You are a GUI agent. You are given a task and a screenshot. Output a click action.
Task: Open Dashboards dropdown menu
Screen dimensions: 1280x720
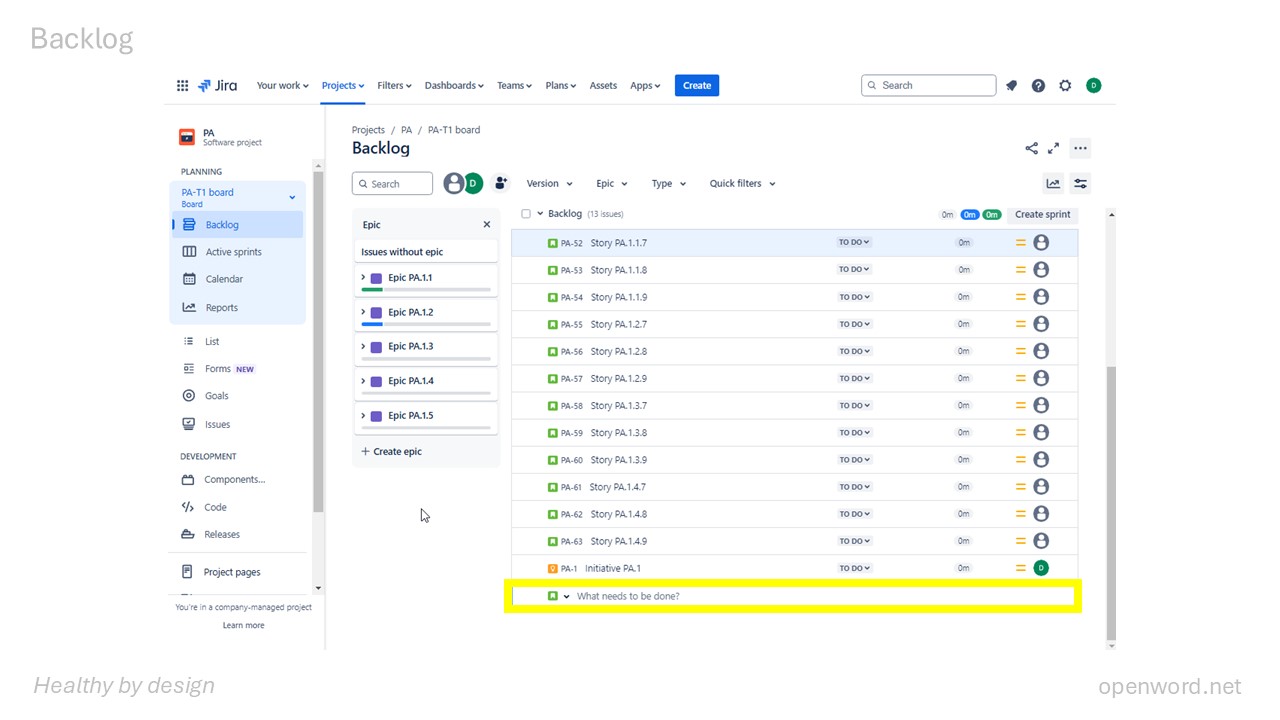pyautogui.click(x=454, y=86)
